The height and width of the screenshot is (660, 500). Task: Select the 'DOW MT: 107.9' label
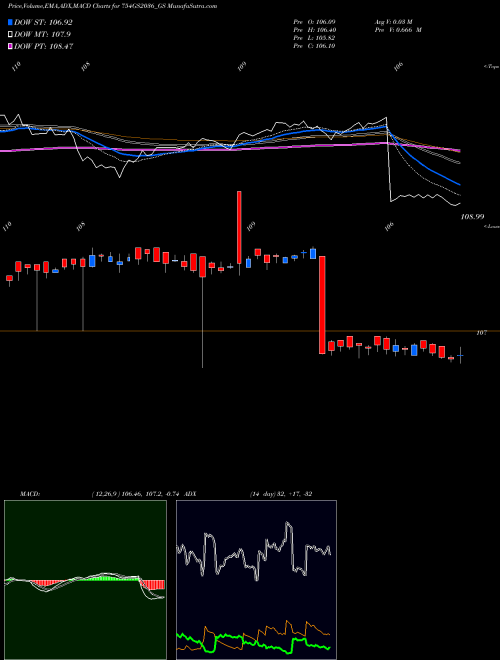42,35
